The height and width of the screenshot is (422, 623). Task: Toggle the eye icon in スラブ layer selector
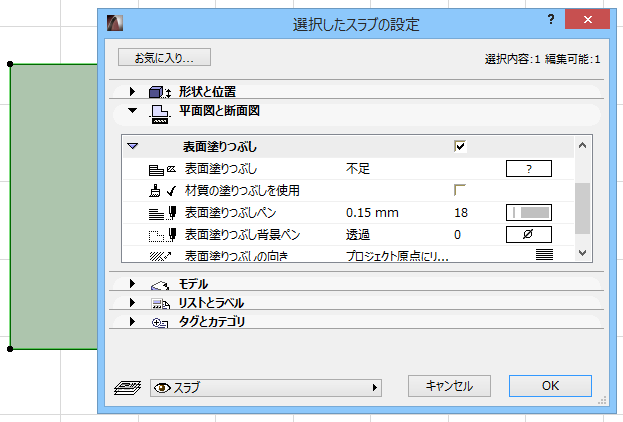coord(160,387)
